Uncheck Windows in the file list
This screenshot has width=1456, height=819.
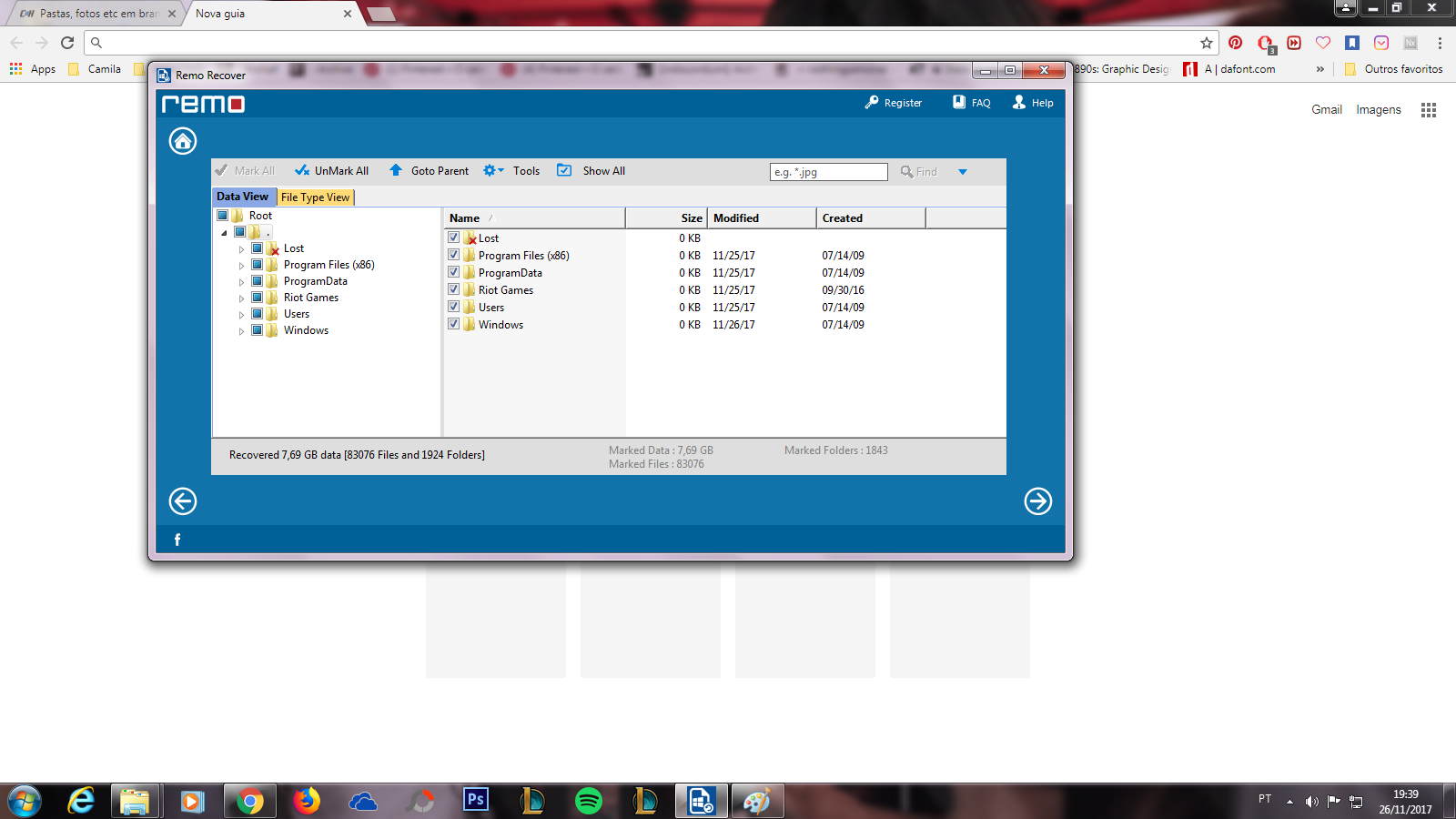[x=454, y=324]
